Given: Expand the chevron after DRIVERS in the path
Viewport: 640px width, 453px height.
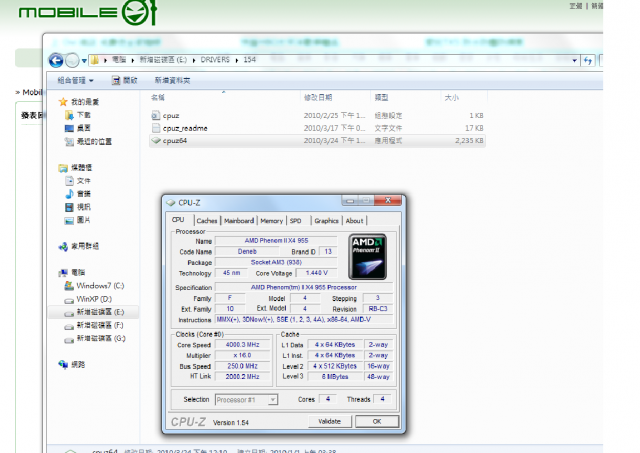Looking at the screenshot, I should point(237,60).
